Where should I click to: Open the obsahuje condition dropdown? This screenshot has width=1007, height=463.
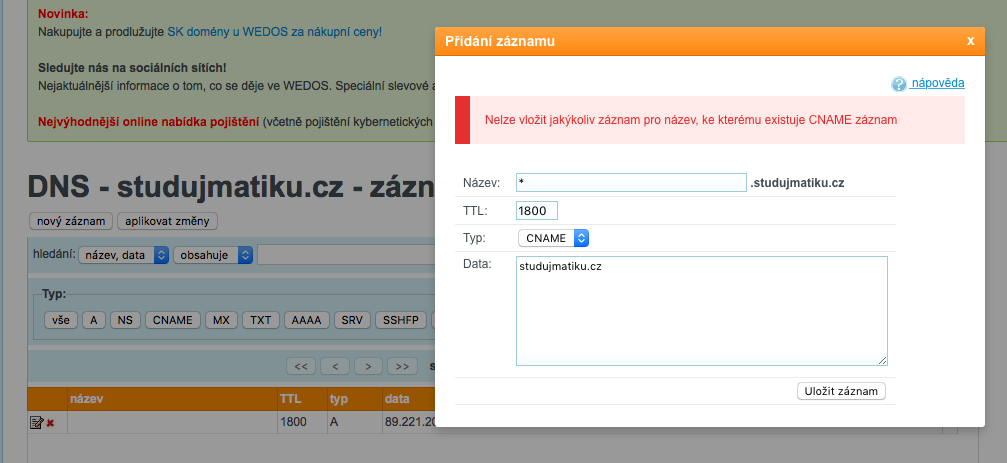pyautogui.click(x=213, y=255)
